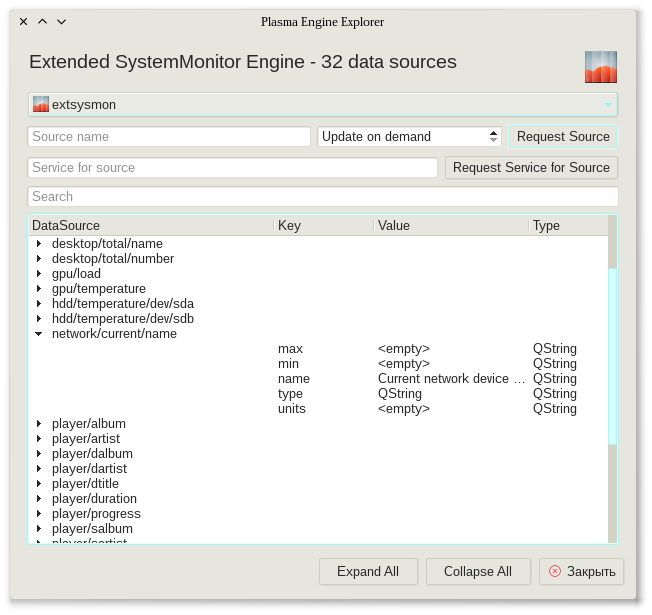The height and width of the screenshot is (615, 652).
Task: Click the Collapse All button
Action: 478,571
